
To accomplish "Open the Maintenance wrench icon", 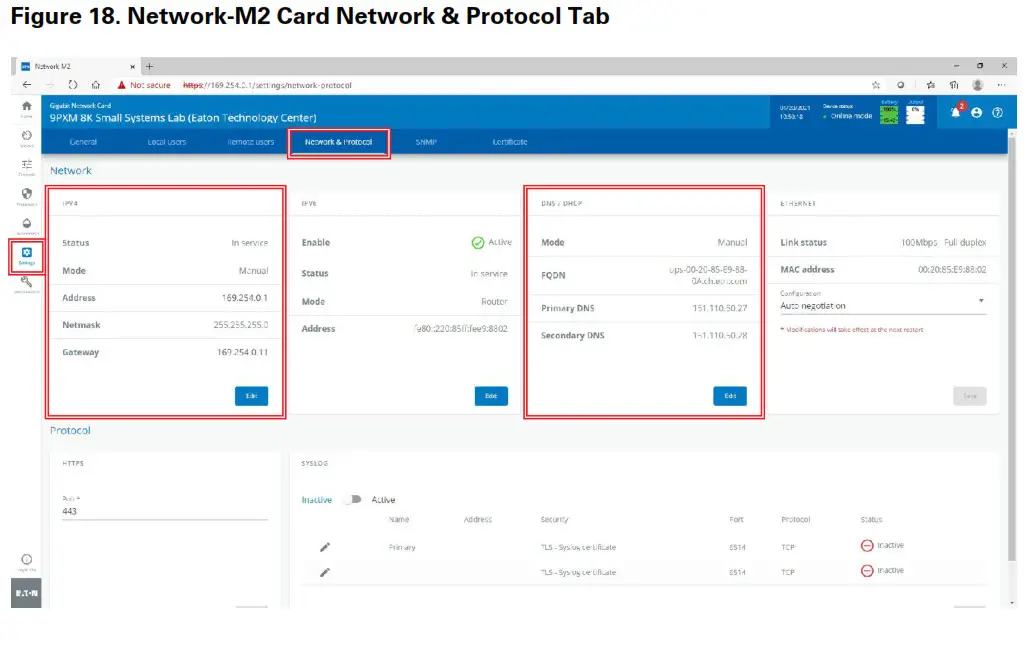I will click(26, 284).
